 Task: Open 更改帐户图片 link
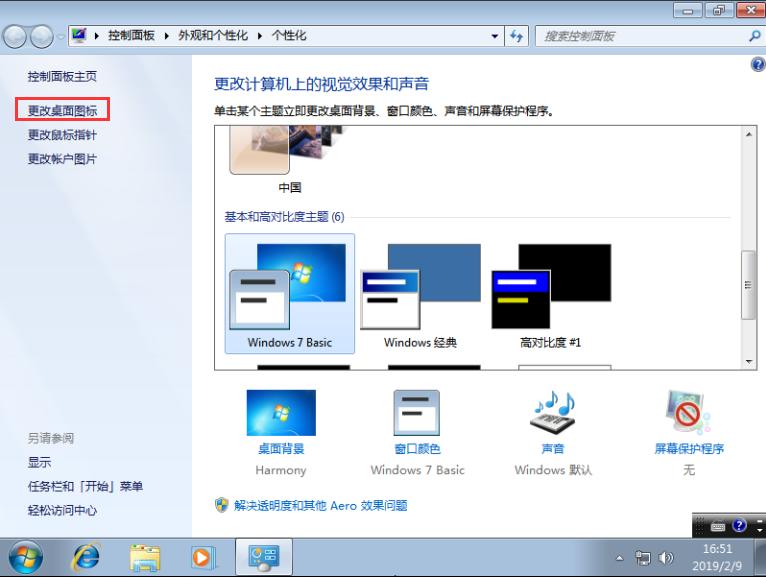[63, 159]
